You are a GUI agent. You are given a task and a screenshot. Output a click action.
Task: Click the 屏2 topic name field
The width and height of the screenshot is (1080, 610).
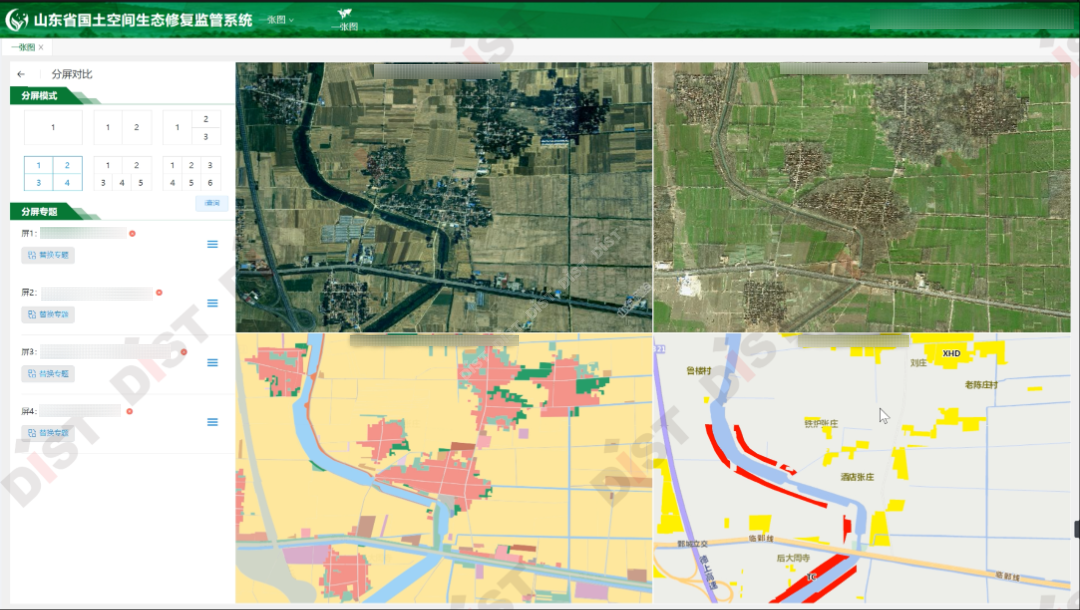pos(96,293)
